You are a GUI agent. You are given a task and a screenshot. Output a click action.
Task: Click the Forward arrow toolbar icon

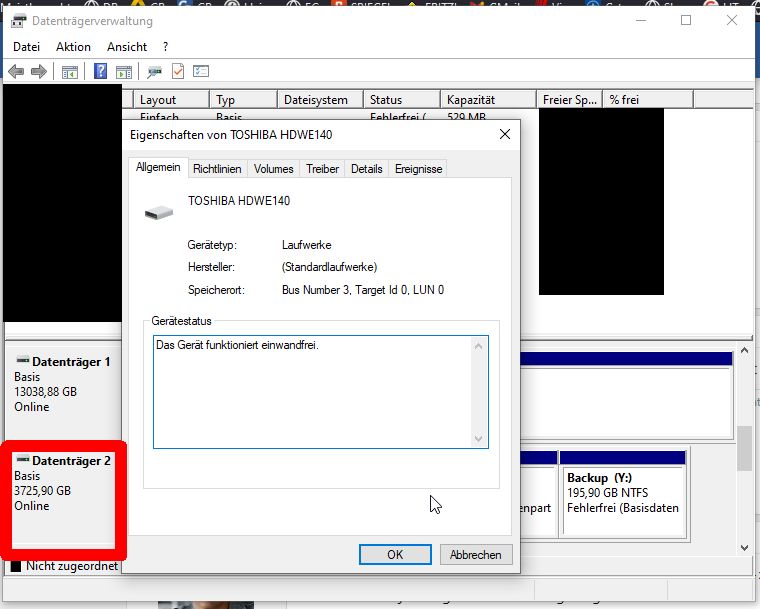click(x=39, y=72)
